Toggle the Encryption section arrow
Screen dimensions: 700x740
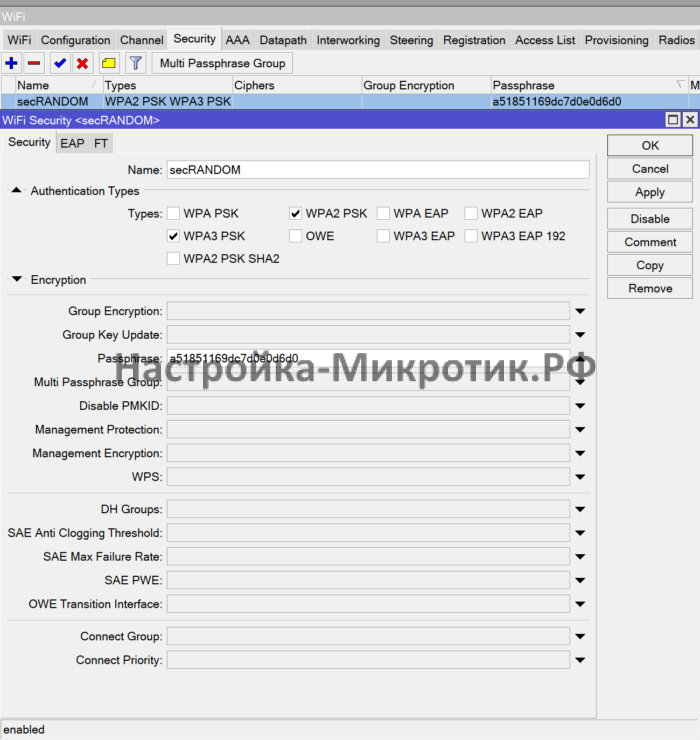point(17,279)
